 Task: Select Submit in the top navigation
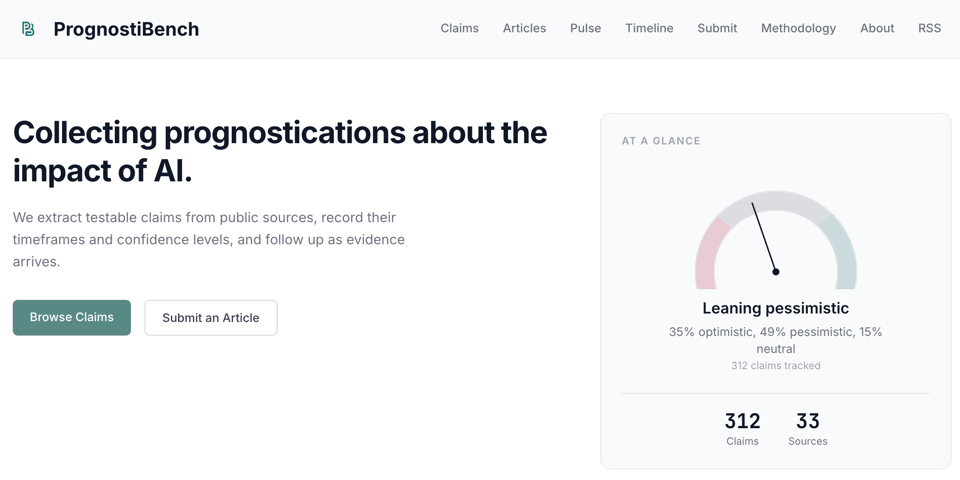click(717, 28)
